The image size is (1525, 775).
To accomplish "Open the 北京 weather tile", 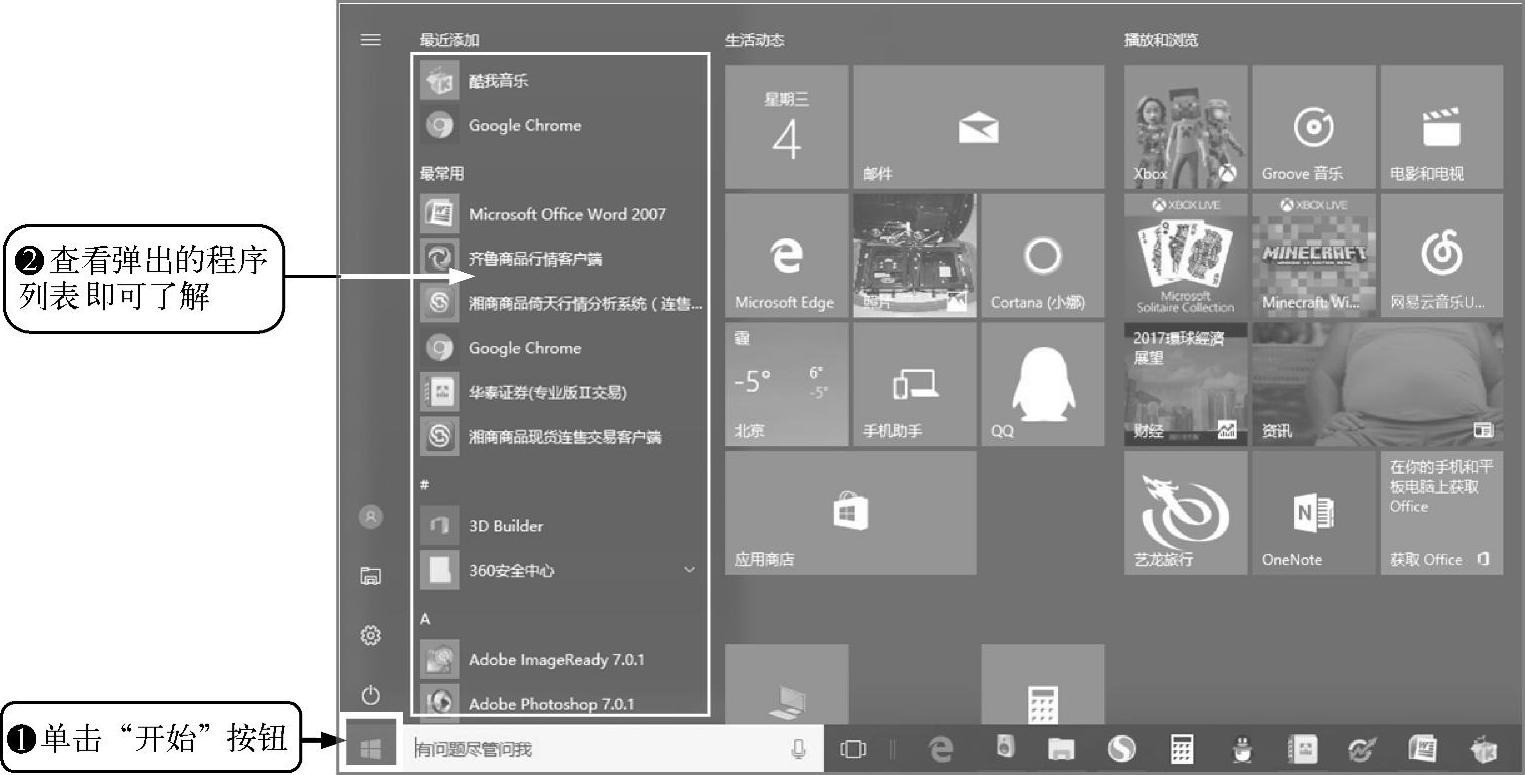I will coord(786,384).
